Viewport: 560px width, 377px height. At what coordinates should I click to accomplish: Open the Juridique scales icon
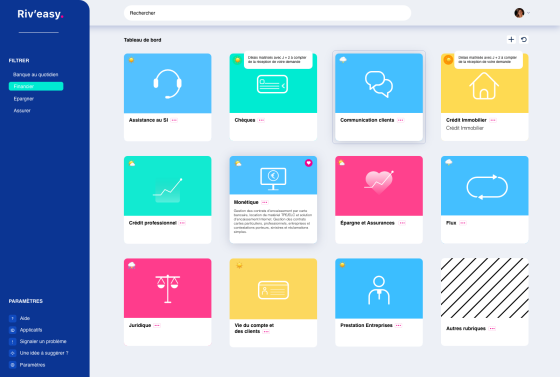tap(168, 289)
